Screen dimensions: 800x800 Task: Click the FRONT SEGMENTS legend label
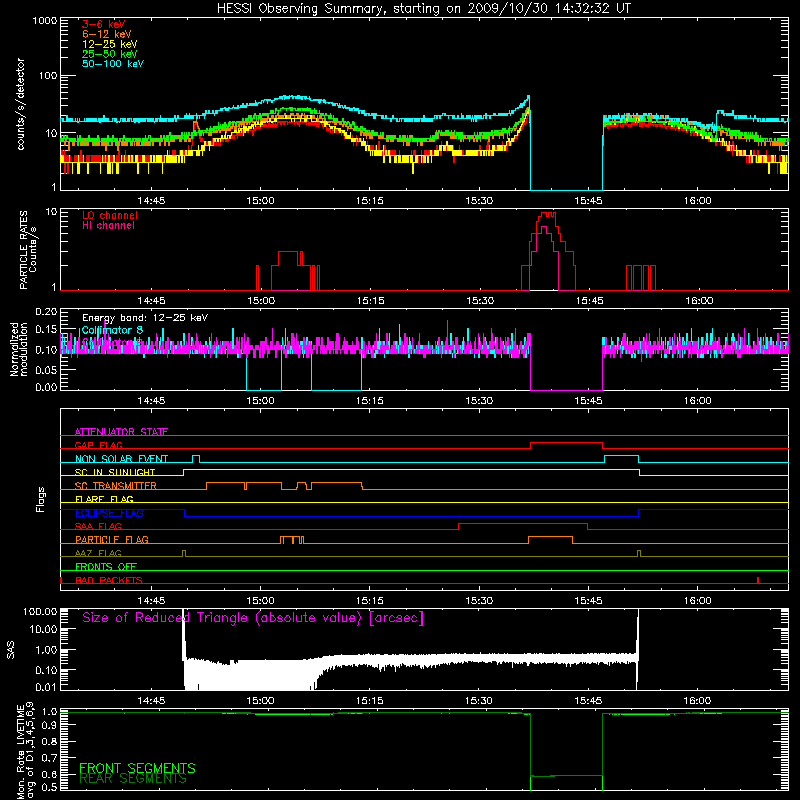(137, 768)
